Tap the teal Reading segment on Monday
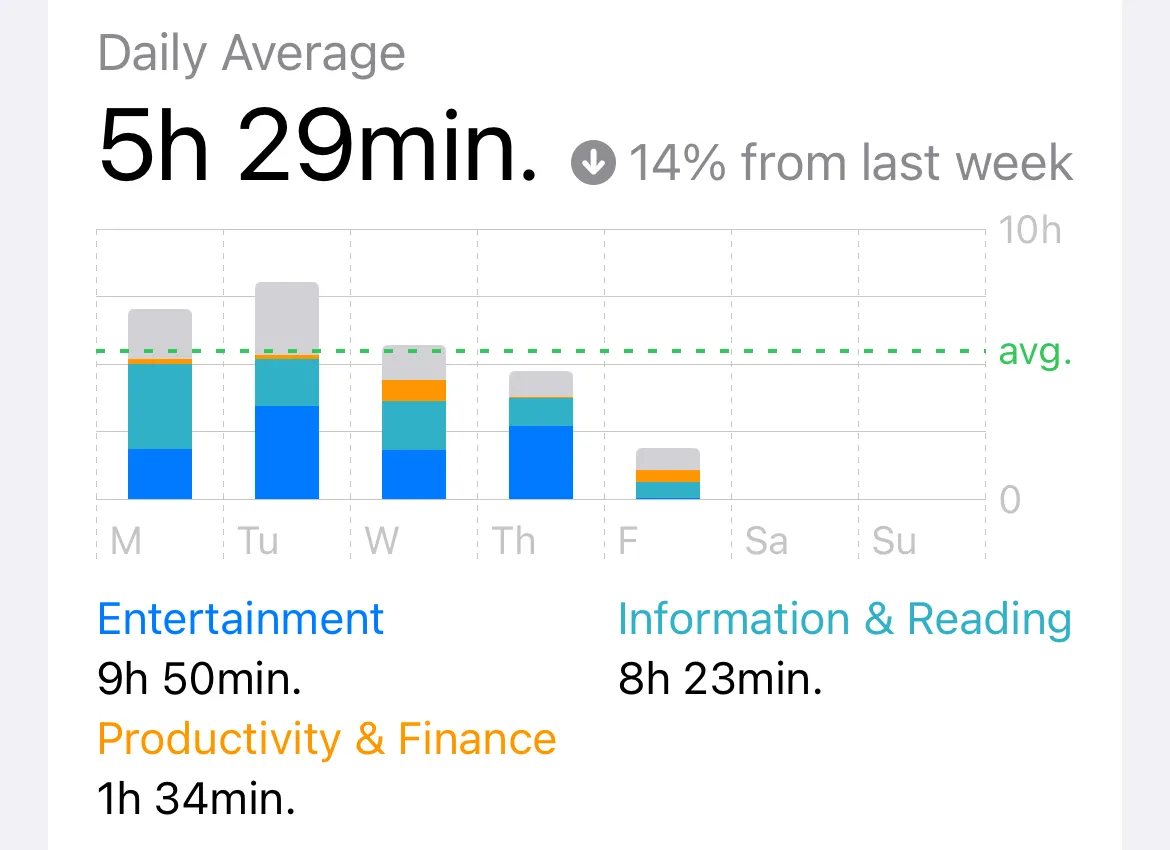This screenshot has width=1170, height=850. pyautogui.click(x=160, y=406)
